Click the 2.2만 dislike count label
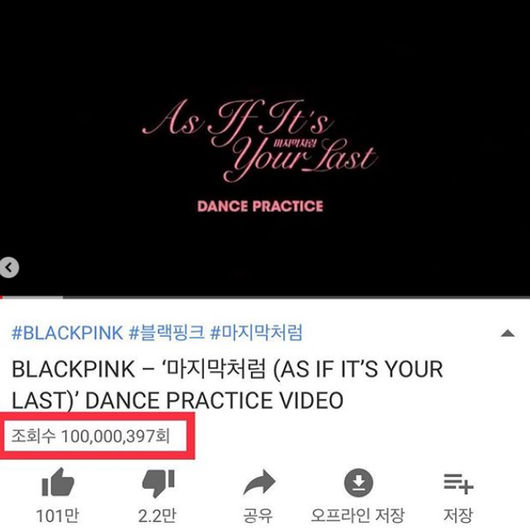 [157, 516]
